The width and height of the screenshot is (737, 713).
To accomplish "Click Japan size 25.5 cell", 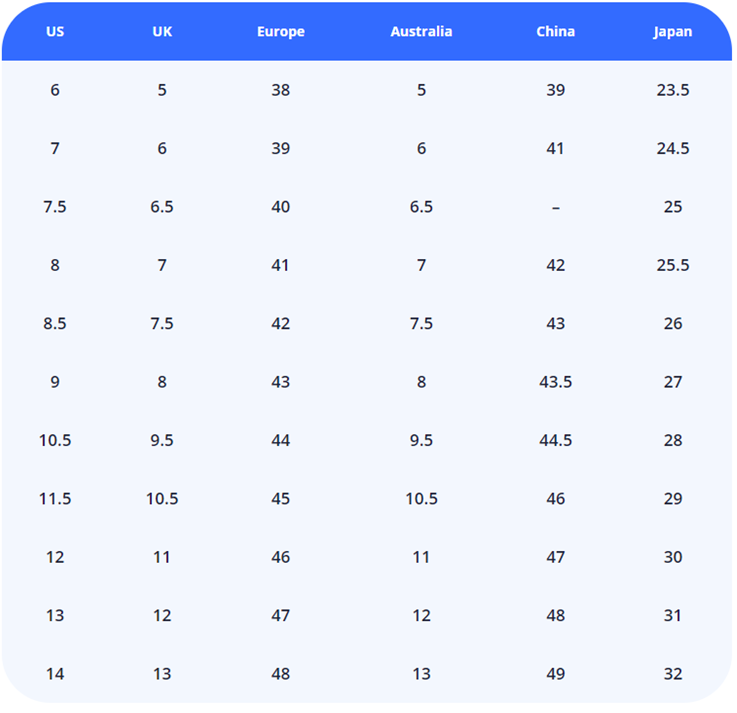I will (x=673, y=265).
